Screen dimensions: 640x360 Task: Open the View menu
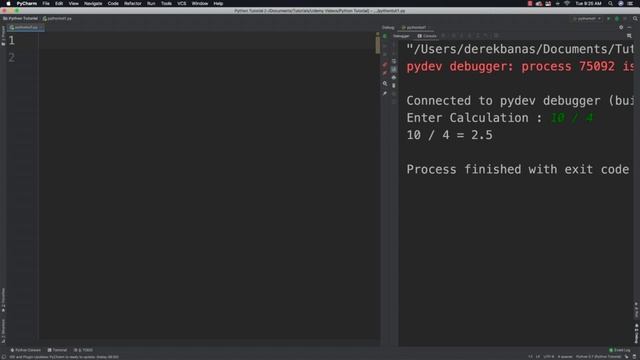point(73,3)
